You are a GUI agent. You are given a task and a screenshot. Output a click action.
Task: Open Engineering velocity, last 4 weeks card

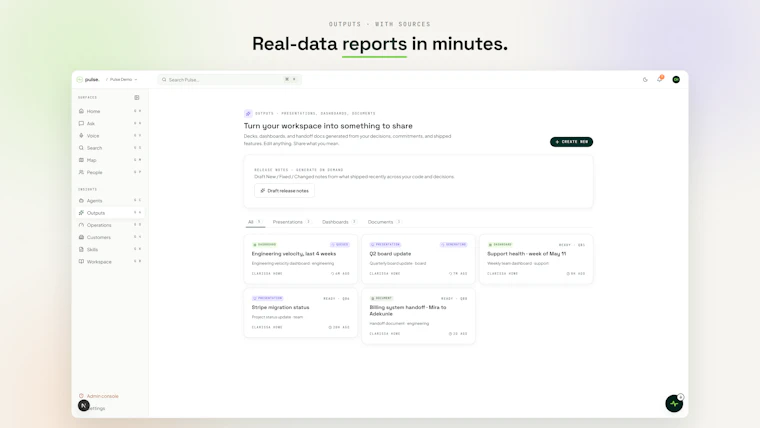(x=301, y=259)
